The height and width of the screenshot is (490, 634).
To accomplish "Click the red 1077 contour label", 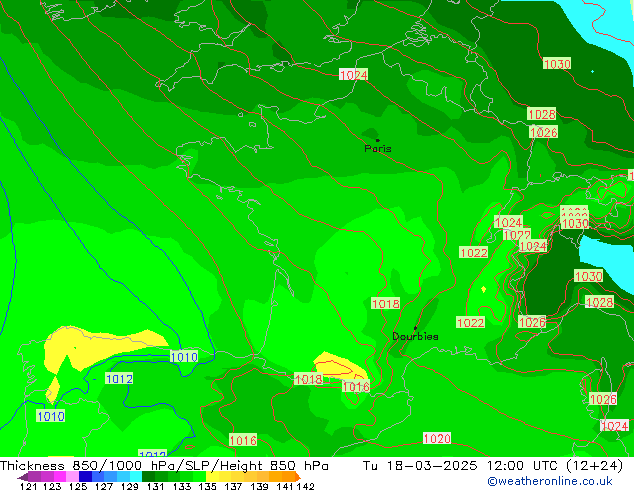I will (517, 235).
